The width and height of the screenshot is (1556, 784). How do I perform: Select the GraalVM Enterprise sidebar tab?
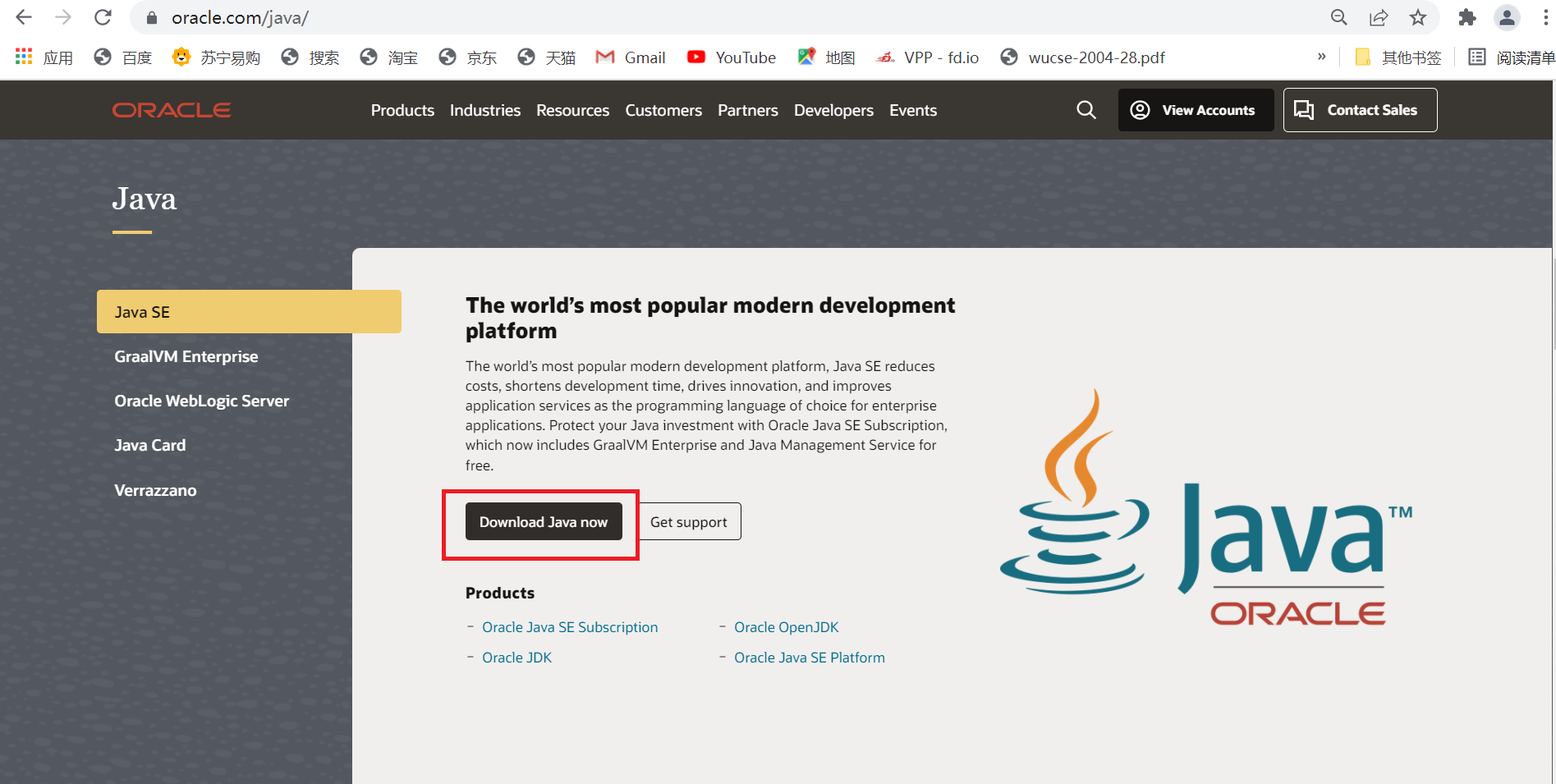point(186,356)
